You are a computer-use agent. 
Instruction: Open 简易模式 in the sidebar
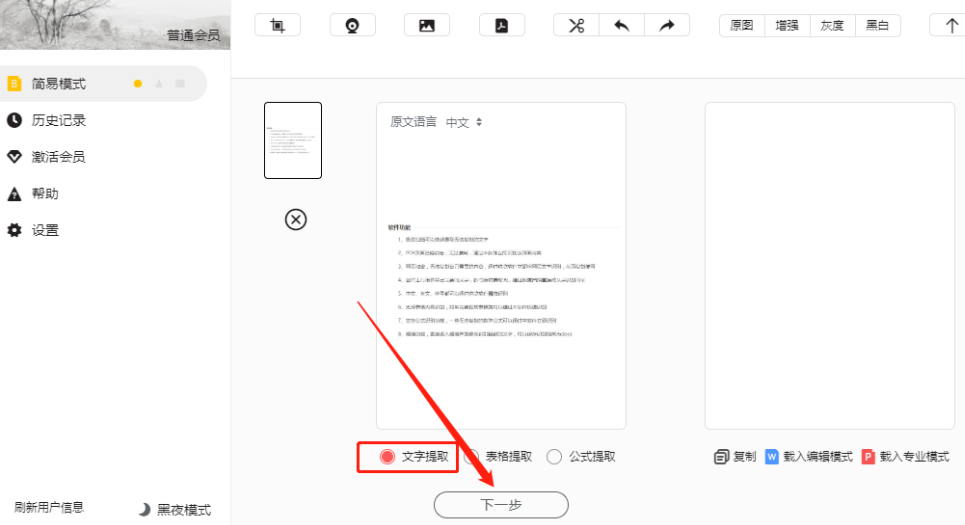coord(103,84)
